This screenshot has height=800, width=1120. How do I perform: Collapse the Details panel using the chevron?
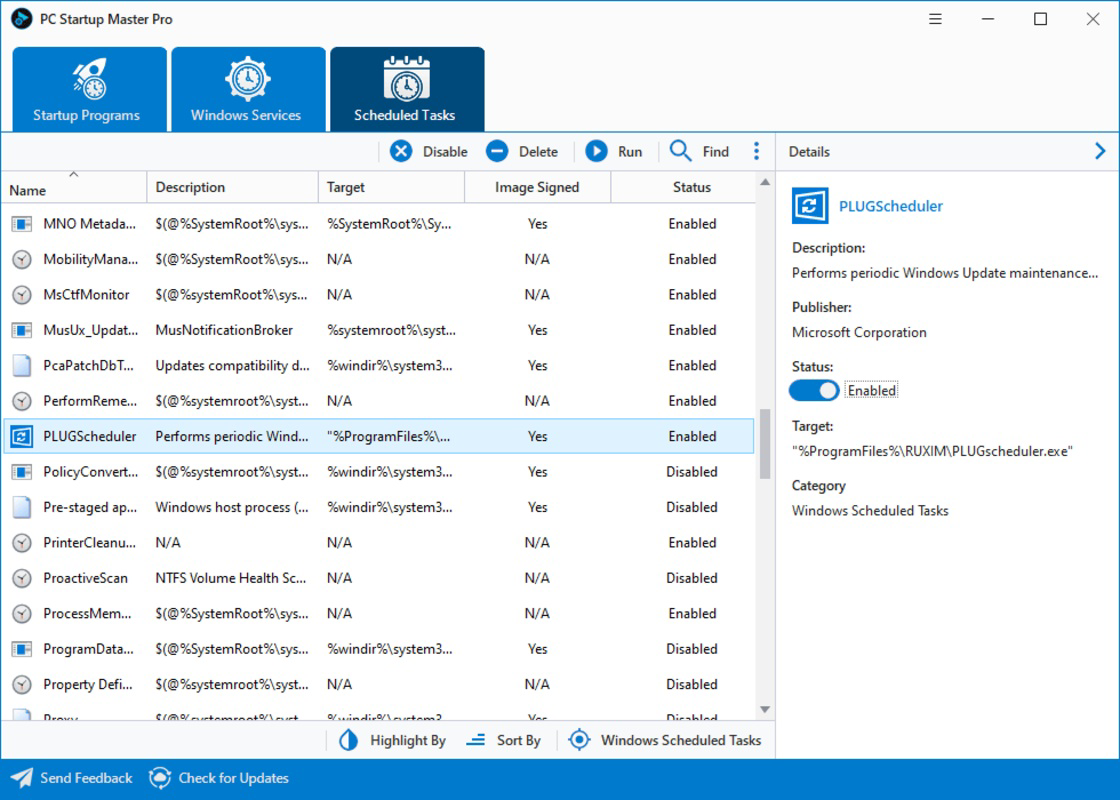tap(1100, 151)
